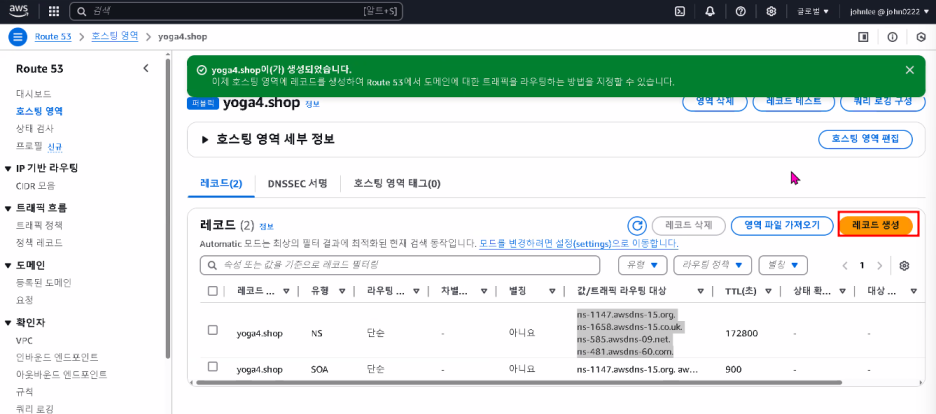Launch CloudShell from the top bar

tap(679, 11)
